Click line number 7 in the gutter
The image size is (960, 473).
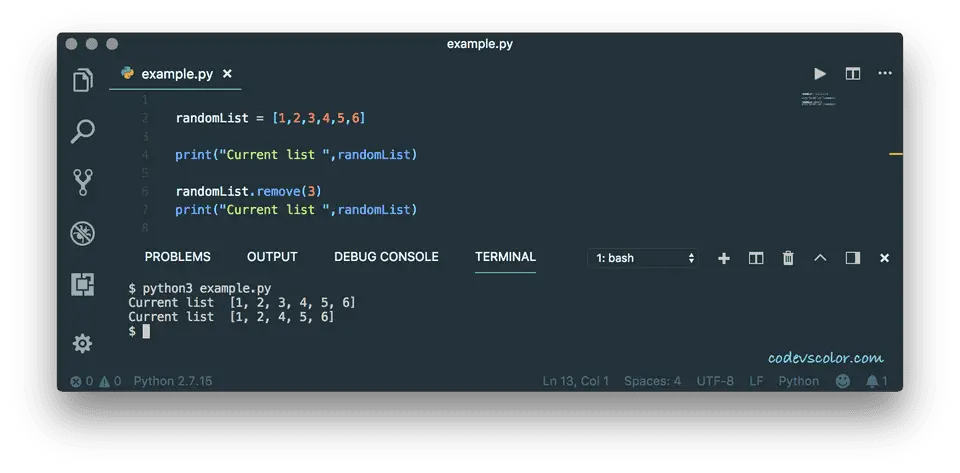[145, 210]
